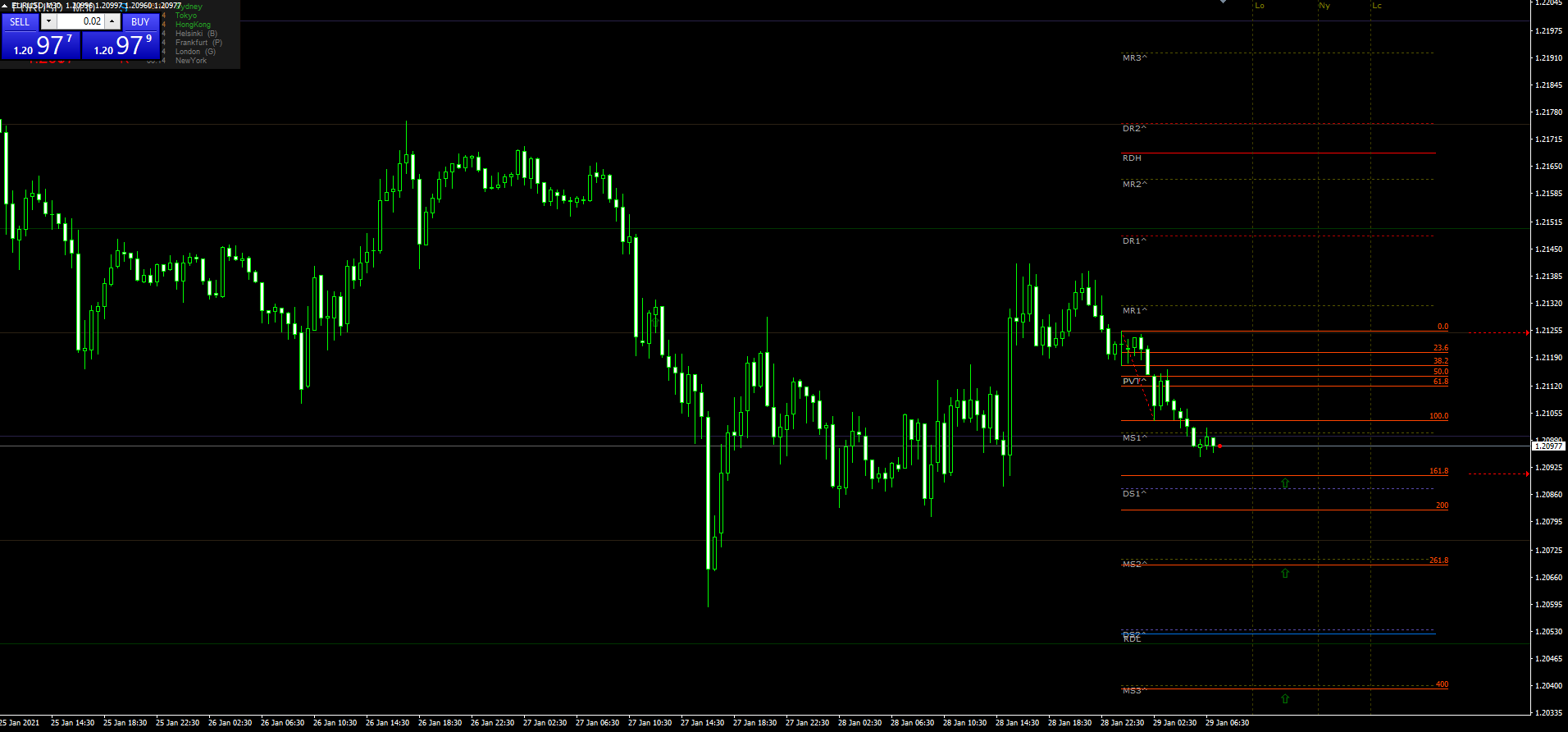
Task: Select the PVT^ pivot label
Action: [x=1134, y=382]
